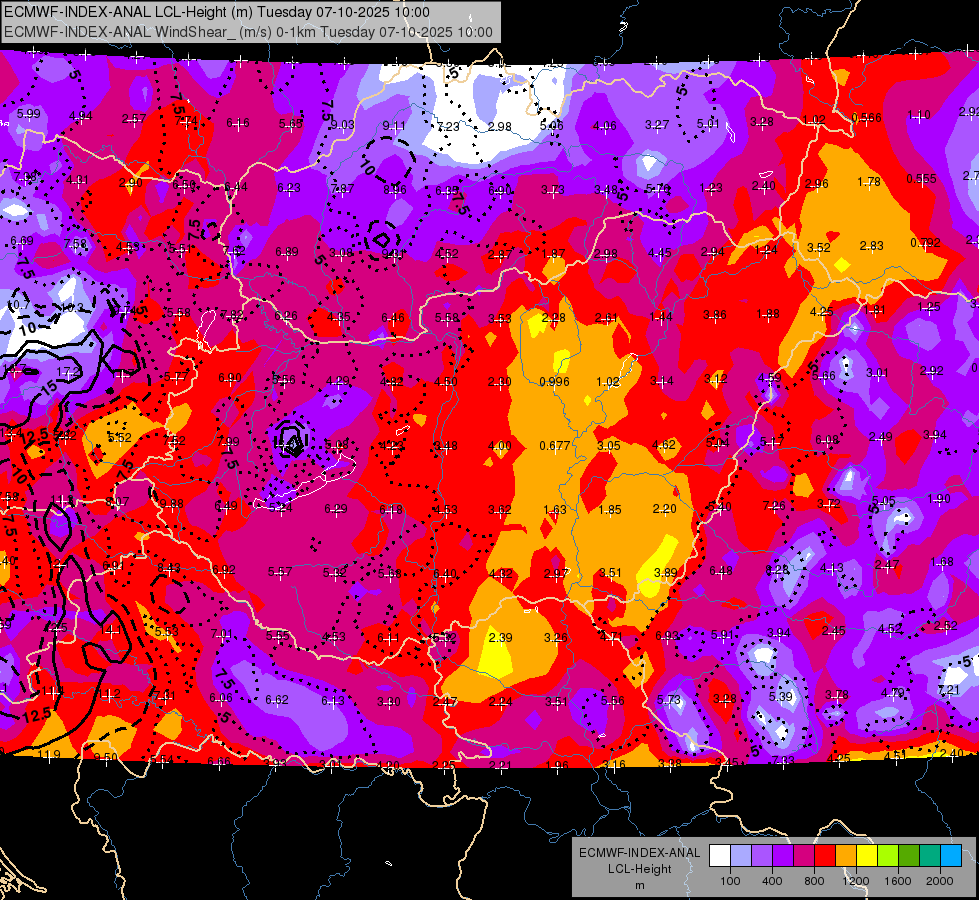Click the legend unit label m

pos(639,885)
